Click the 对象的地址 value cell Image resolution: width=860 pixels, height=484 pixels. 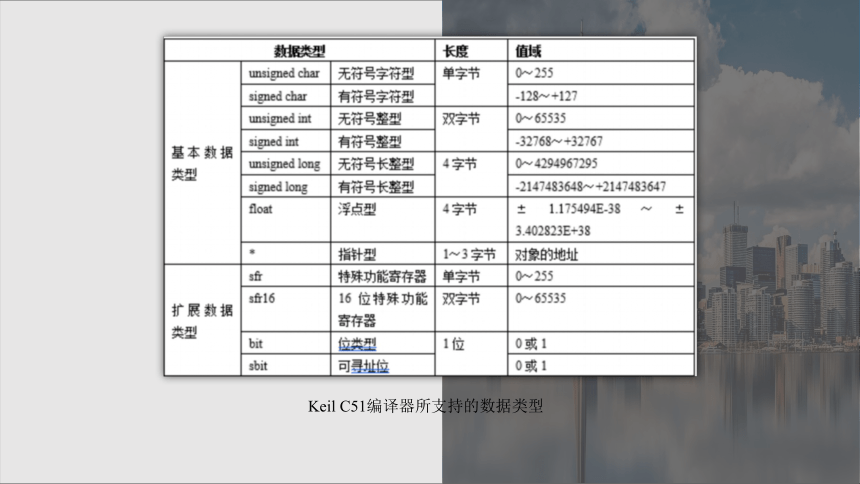601,254
